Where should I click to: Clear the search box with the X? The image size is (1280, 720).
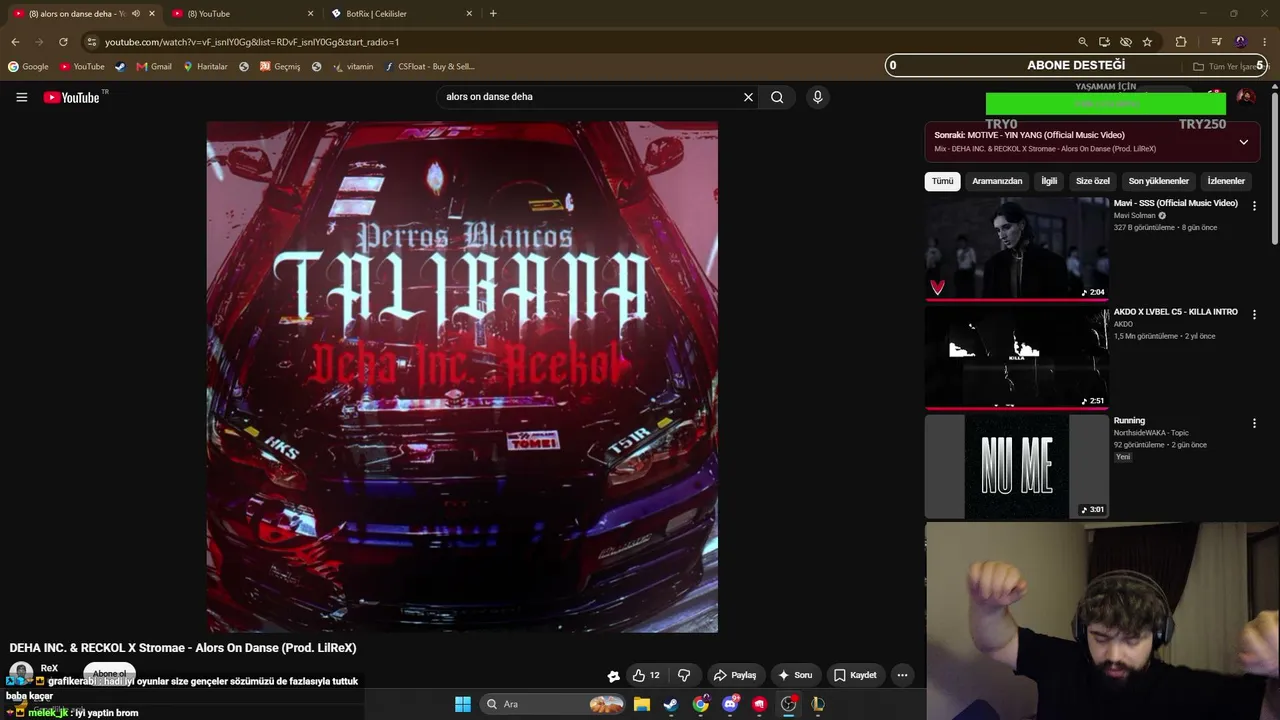coord(748,97)
